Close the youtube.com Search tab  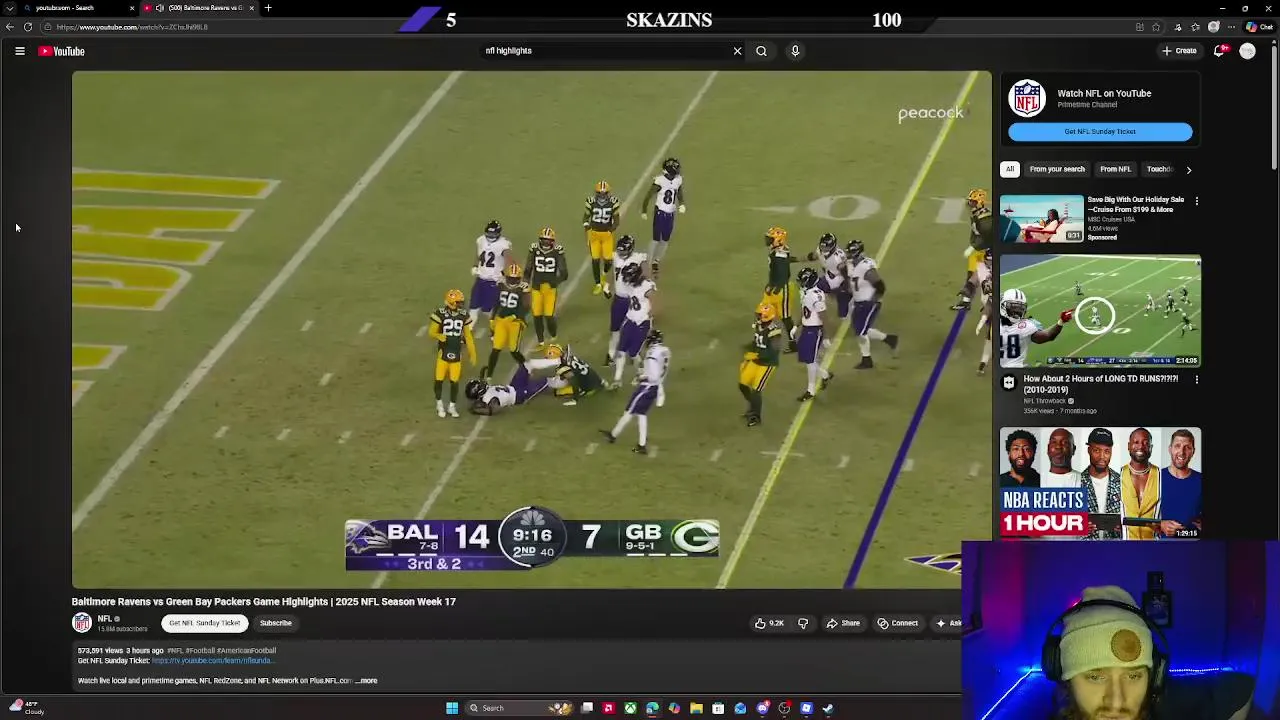click(132, 8)
